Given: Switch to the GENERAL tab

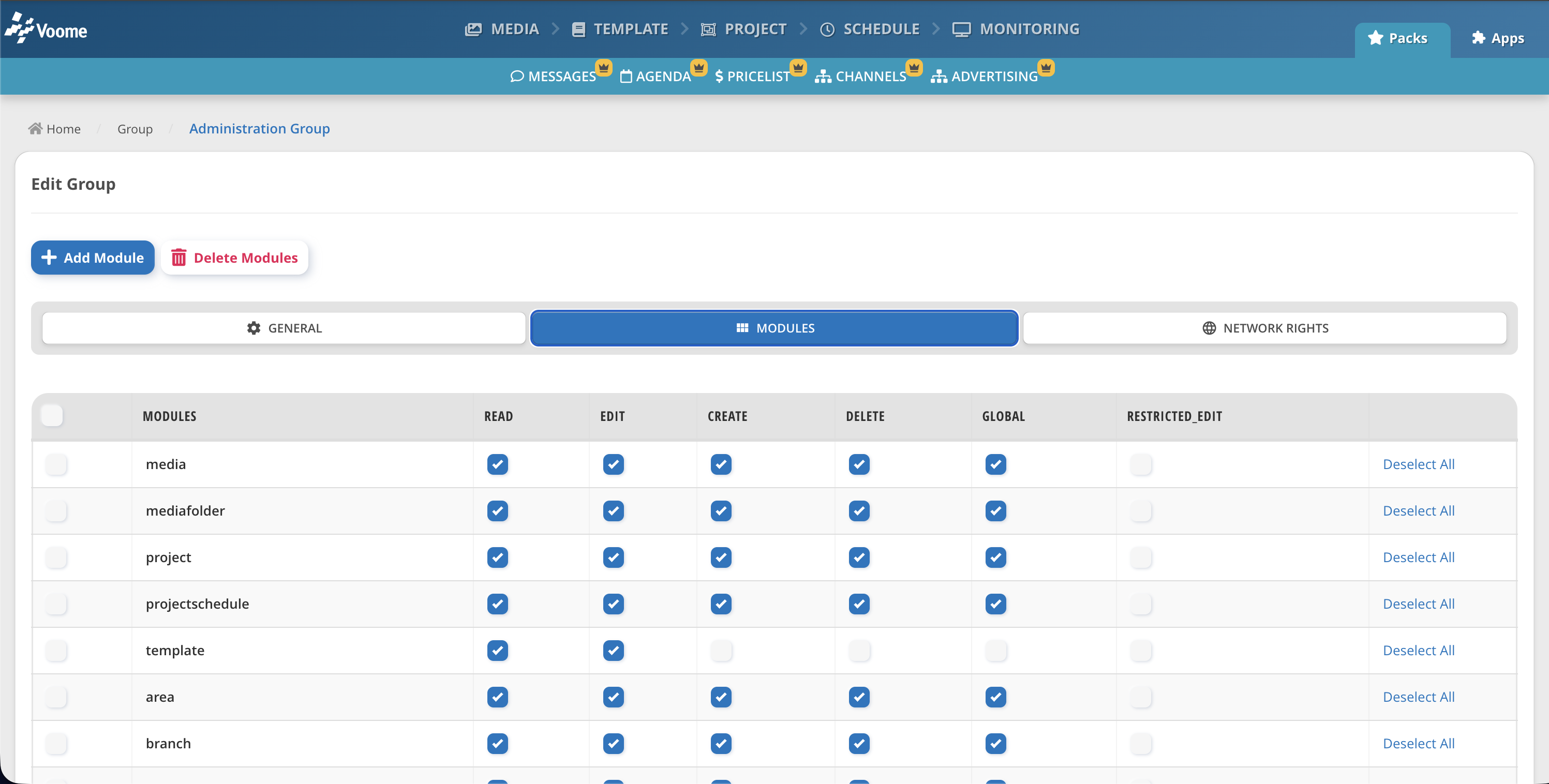Looking at the screenshot, I should point(284,328).
